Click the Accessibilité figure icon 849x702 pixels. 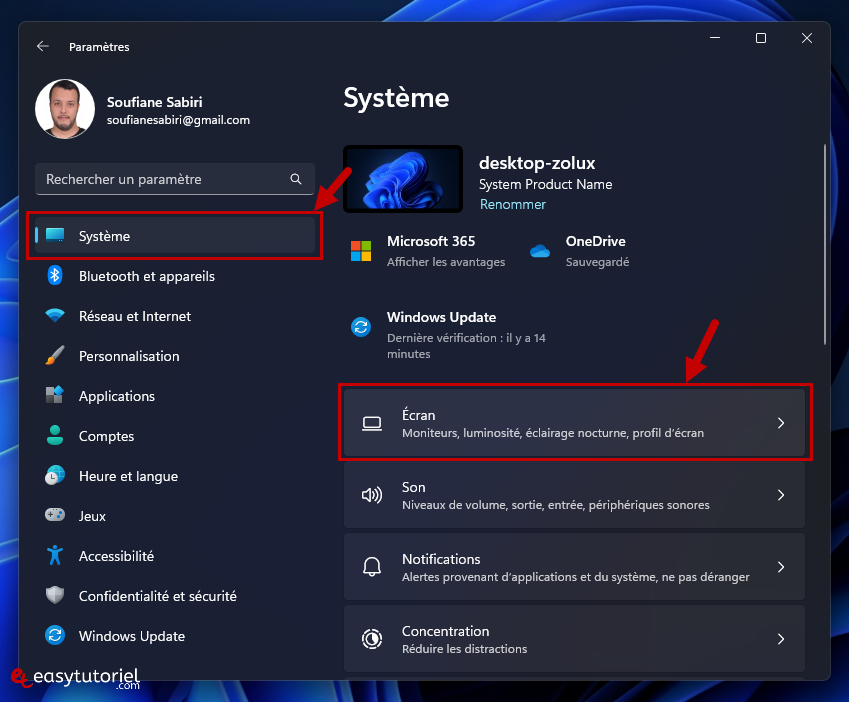(x=55, y=555)
